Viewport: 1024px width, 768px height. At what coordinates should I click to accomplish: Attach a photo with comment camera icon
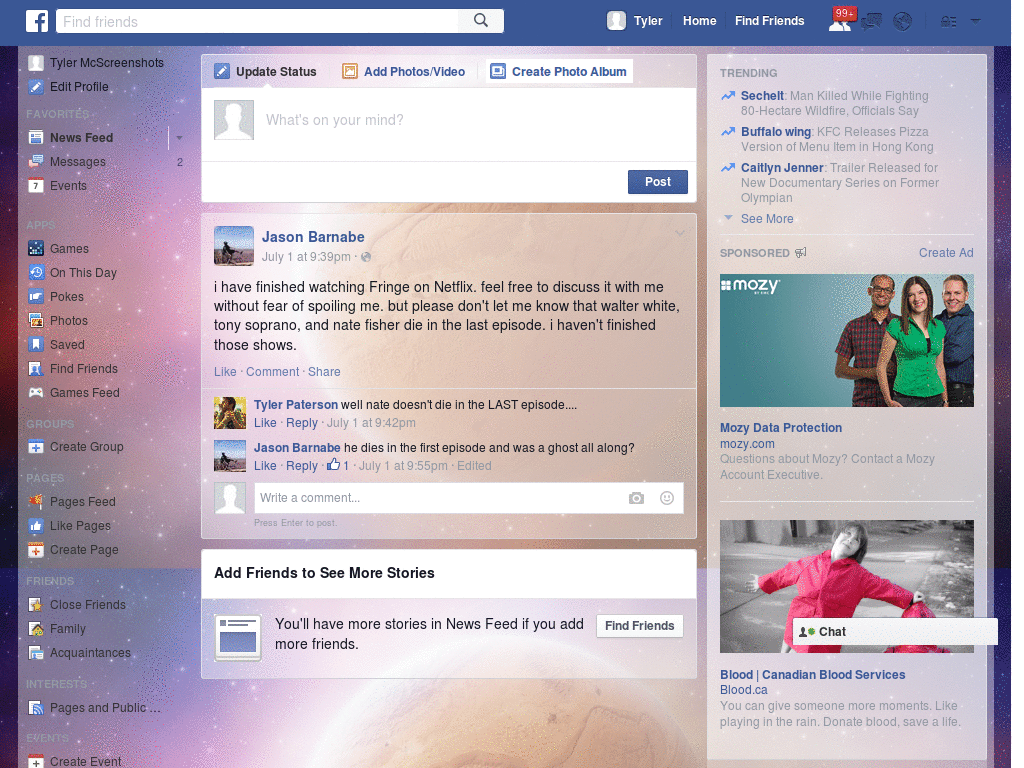click(636, 498)
